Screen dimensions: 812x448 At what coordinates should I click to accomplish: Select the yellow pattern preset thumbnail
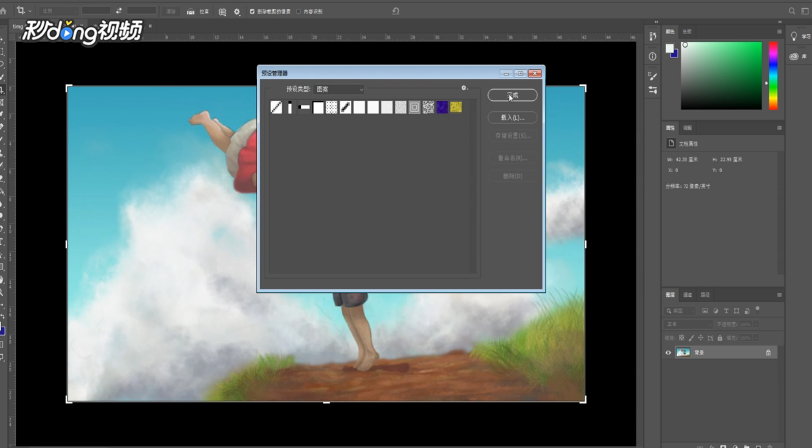click(x=456, y=107)
